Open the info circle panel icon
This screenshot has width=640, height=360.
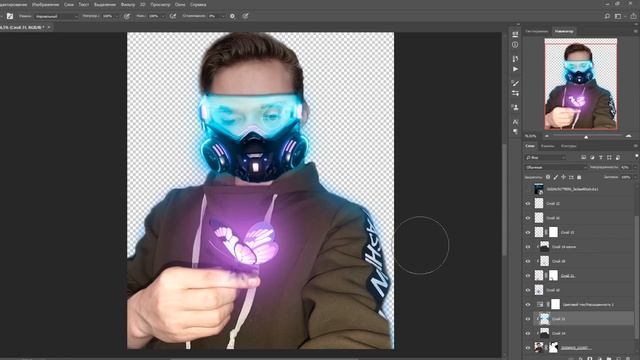point(515,44)
